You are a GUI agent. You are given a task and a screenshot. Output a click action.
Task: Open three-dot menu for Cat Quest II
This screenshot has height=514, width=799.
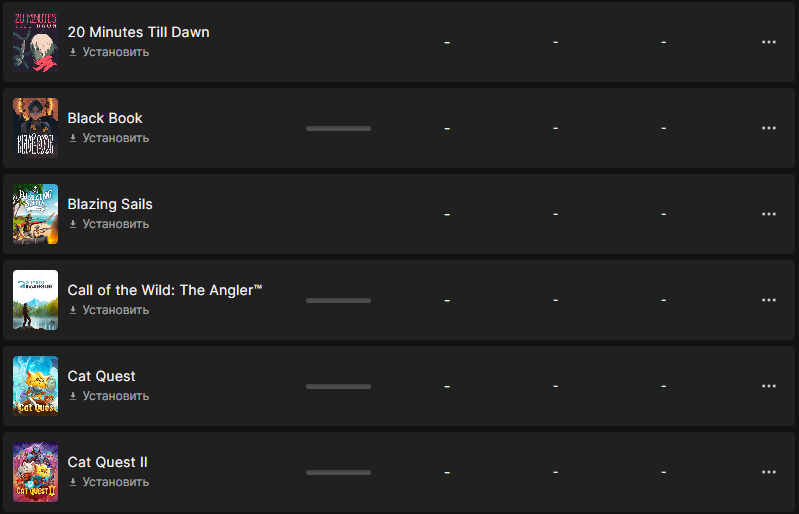[x=768, y=472]
